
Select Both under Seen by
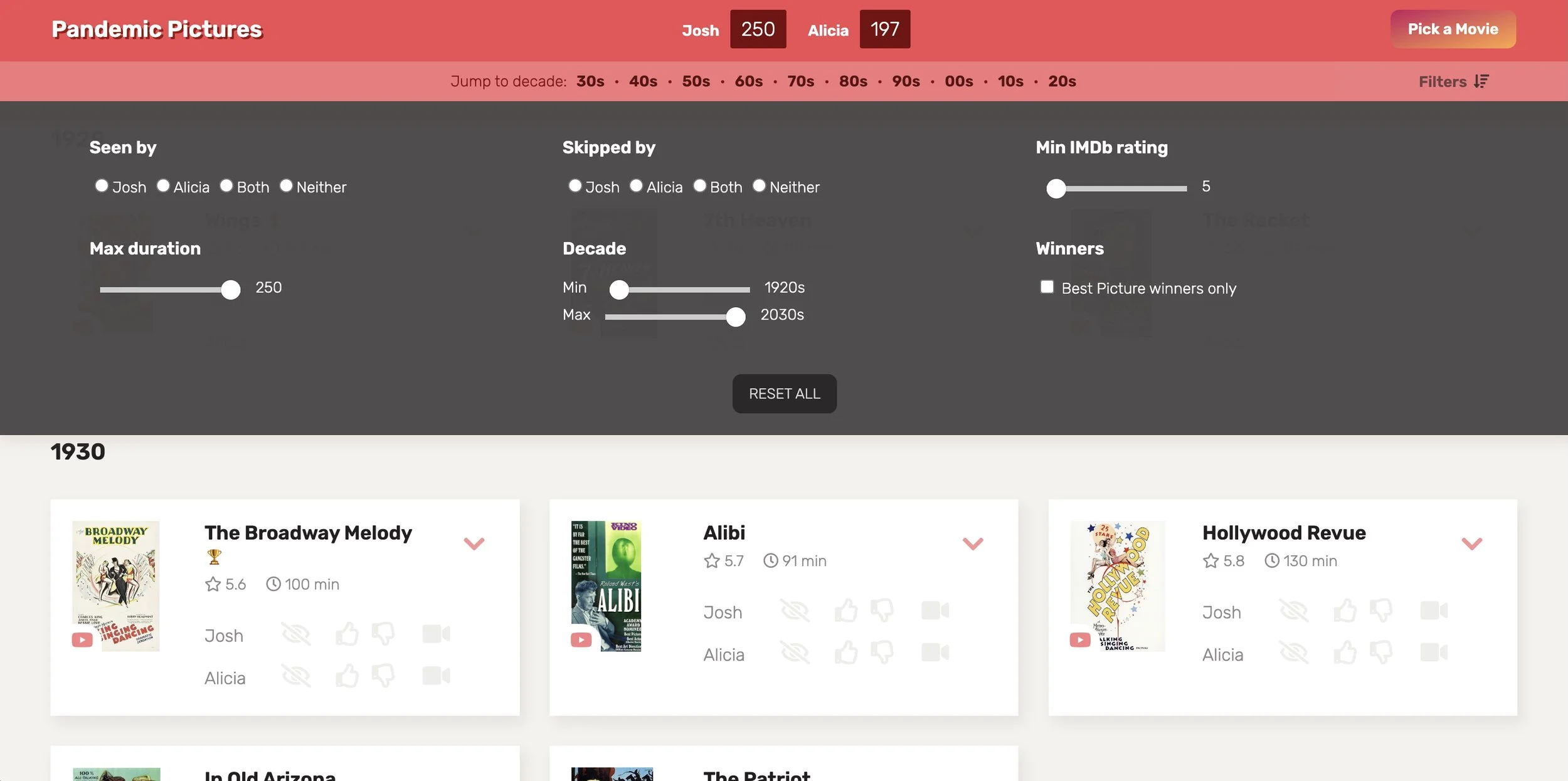click(x=226, y=186)
